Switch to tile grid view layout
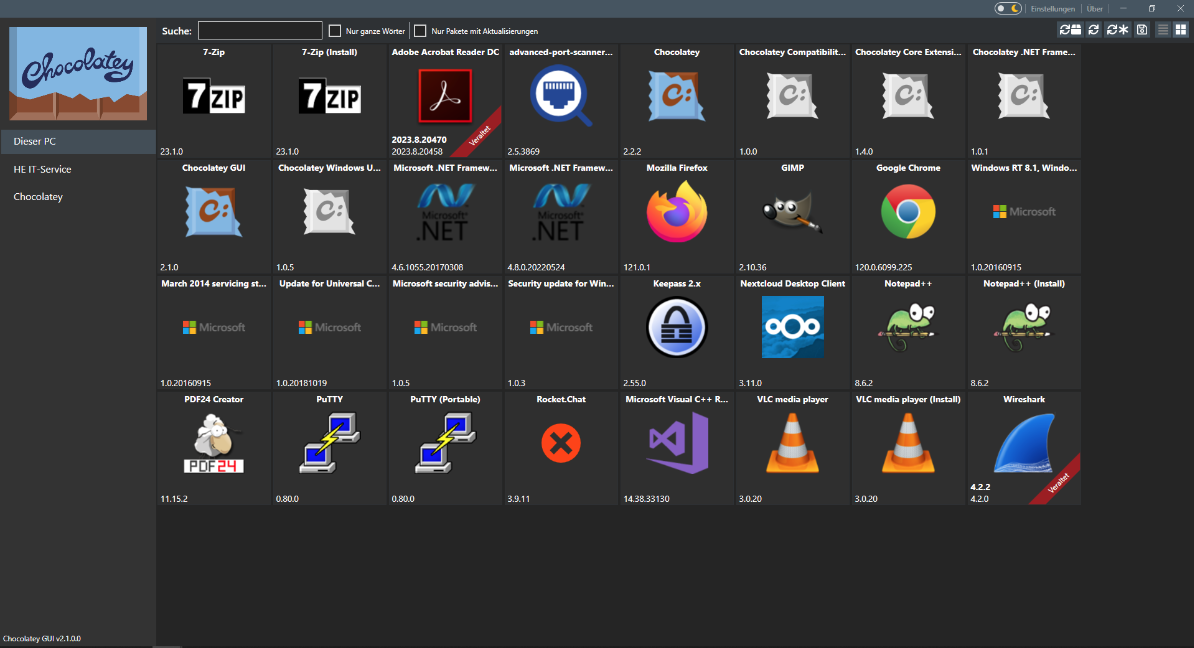The width and height of the screenshot is (1194, 648). [x=1180, y=30]
